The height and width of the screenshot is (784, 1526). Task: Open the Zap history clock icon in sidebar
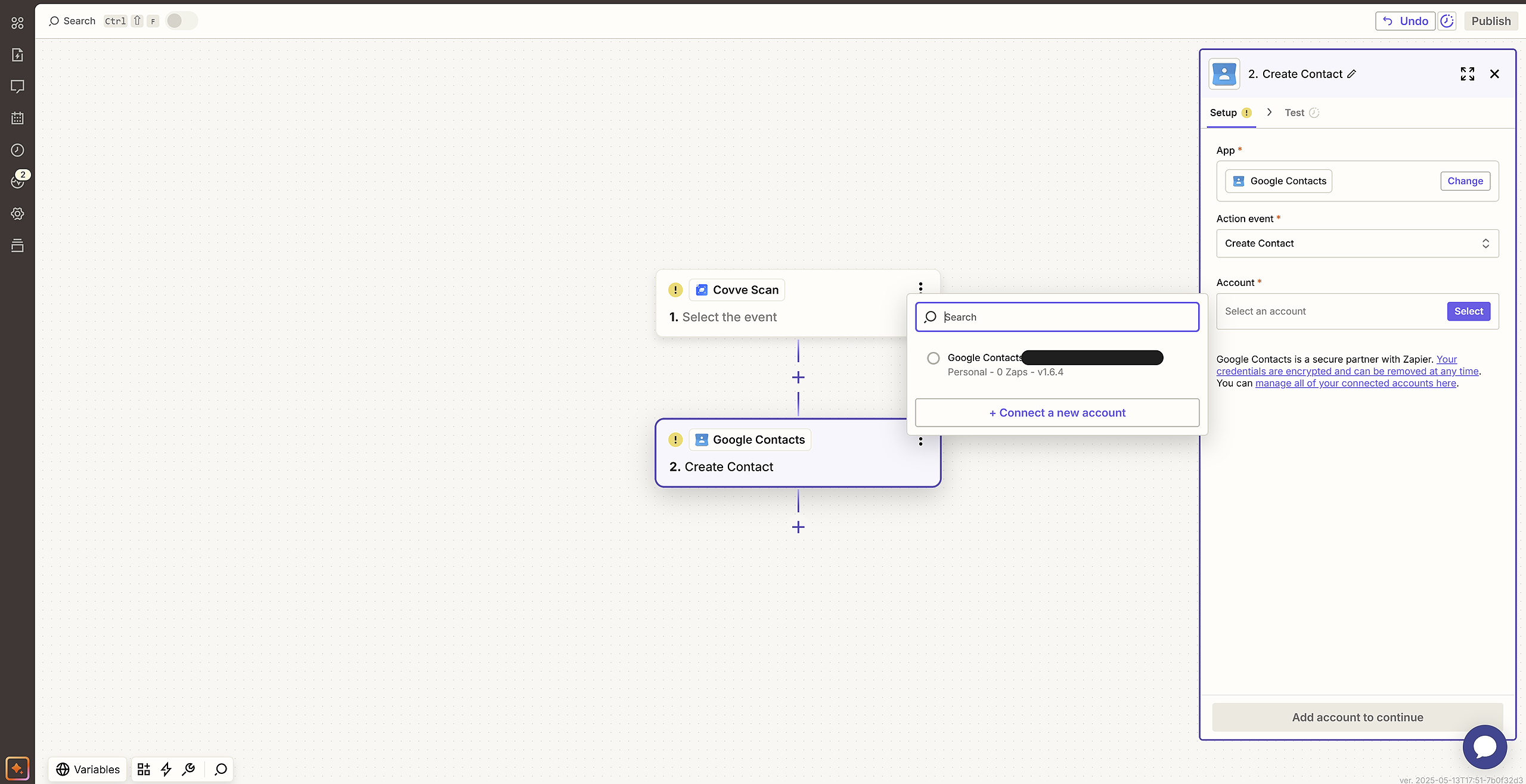(x=17, y=150)
